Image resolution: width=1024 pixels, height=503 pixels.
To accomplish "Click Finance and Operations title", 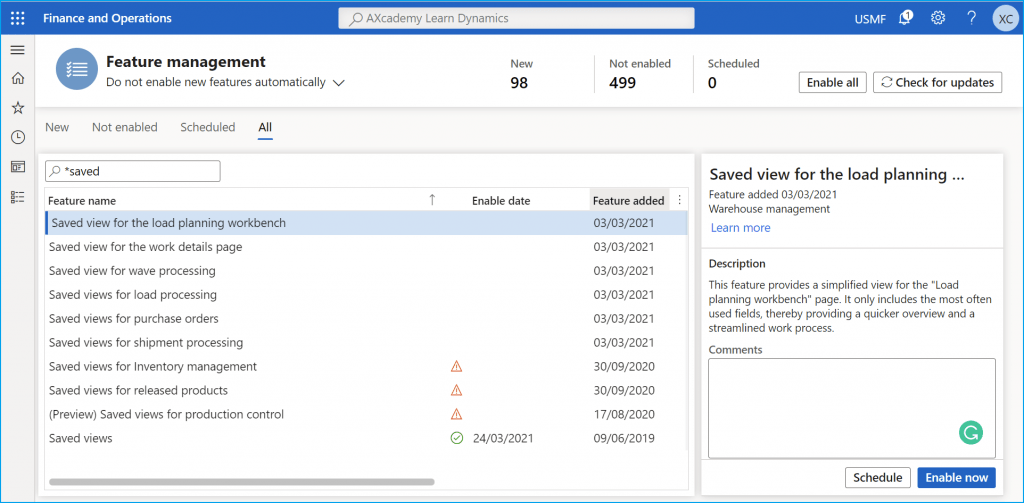I will click(107, 18).
